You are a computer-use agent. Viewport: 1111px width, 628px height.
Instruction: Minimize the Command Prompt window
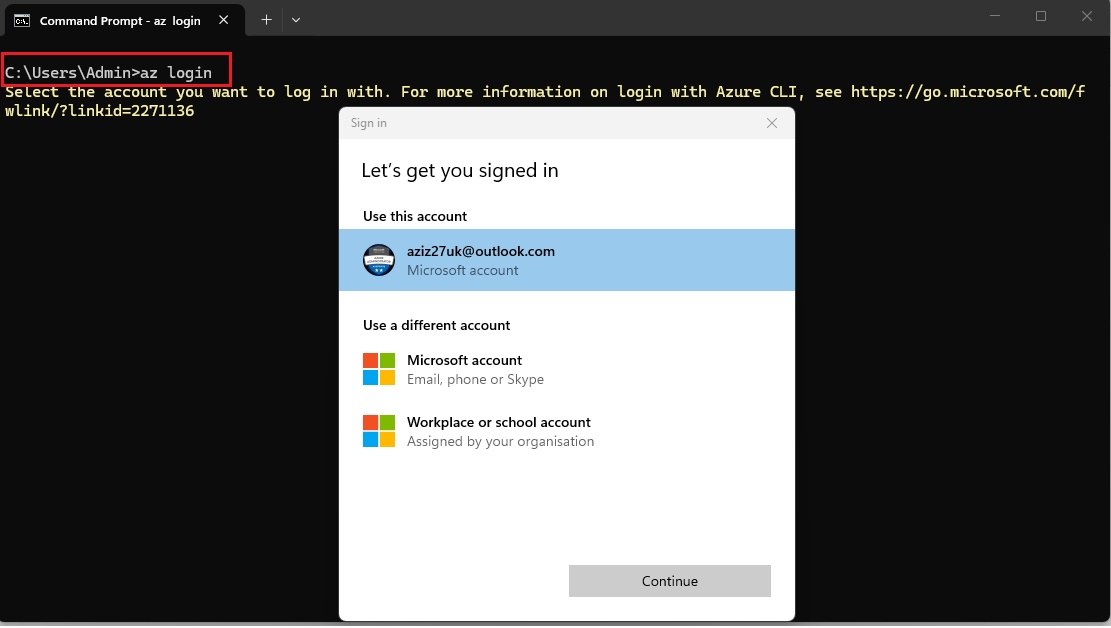click(995, 16)
